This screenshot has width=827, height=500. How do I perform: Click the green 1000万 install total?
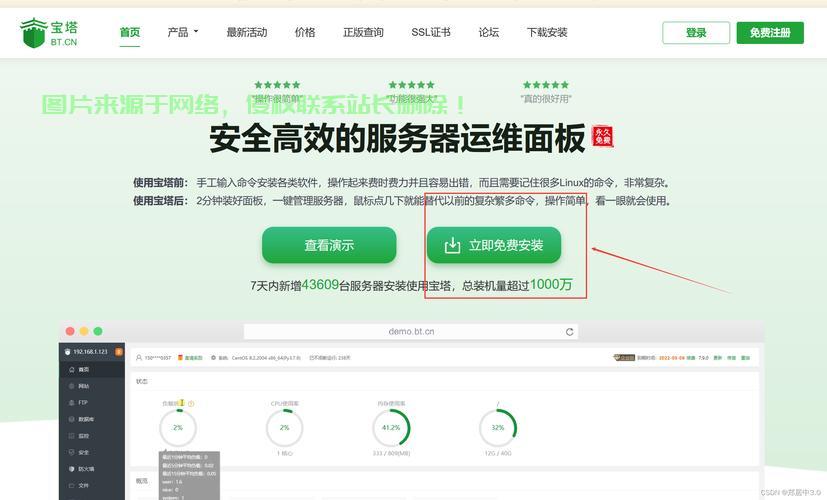(551, 285)
